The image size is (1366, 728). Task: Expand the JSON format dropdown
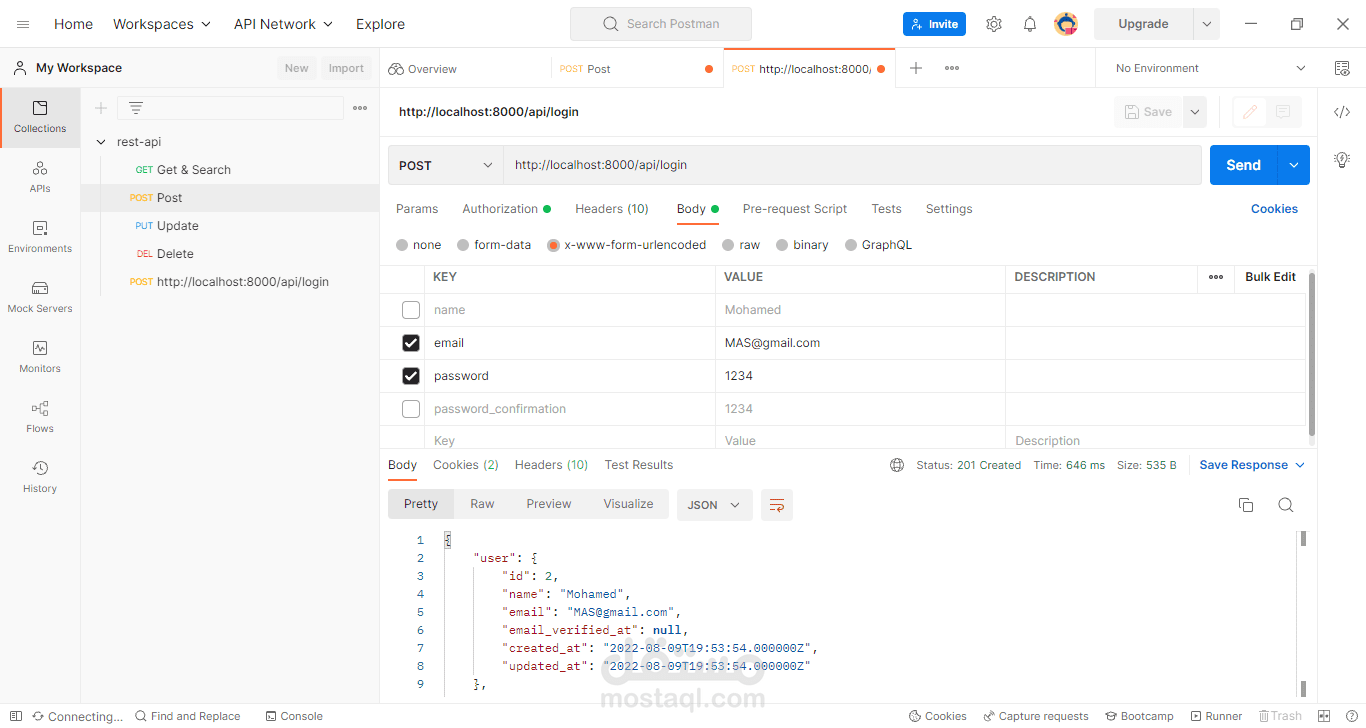pyautogui.click(x=714, y=505)
